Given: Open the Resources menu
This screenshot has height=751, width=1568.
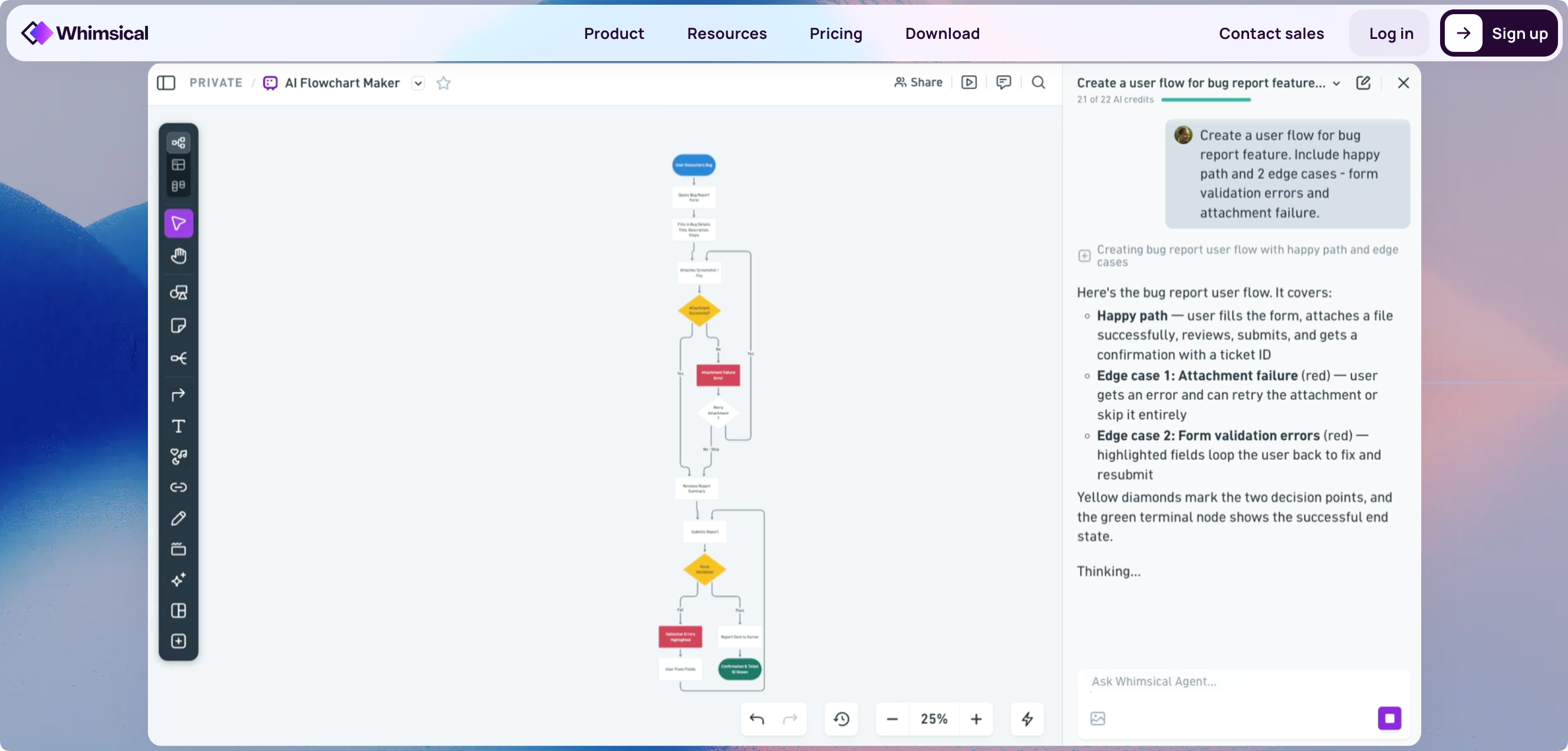Looking at the screenshot, I should 727,34.
